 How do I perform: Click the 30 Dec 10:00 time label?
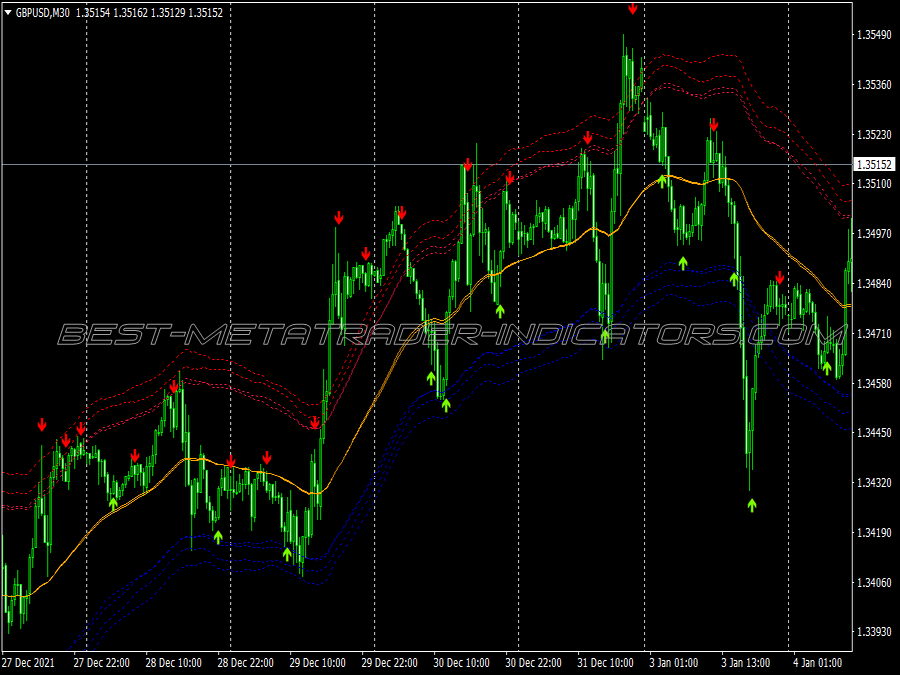pyautogui.click(x=461, y=662)
